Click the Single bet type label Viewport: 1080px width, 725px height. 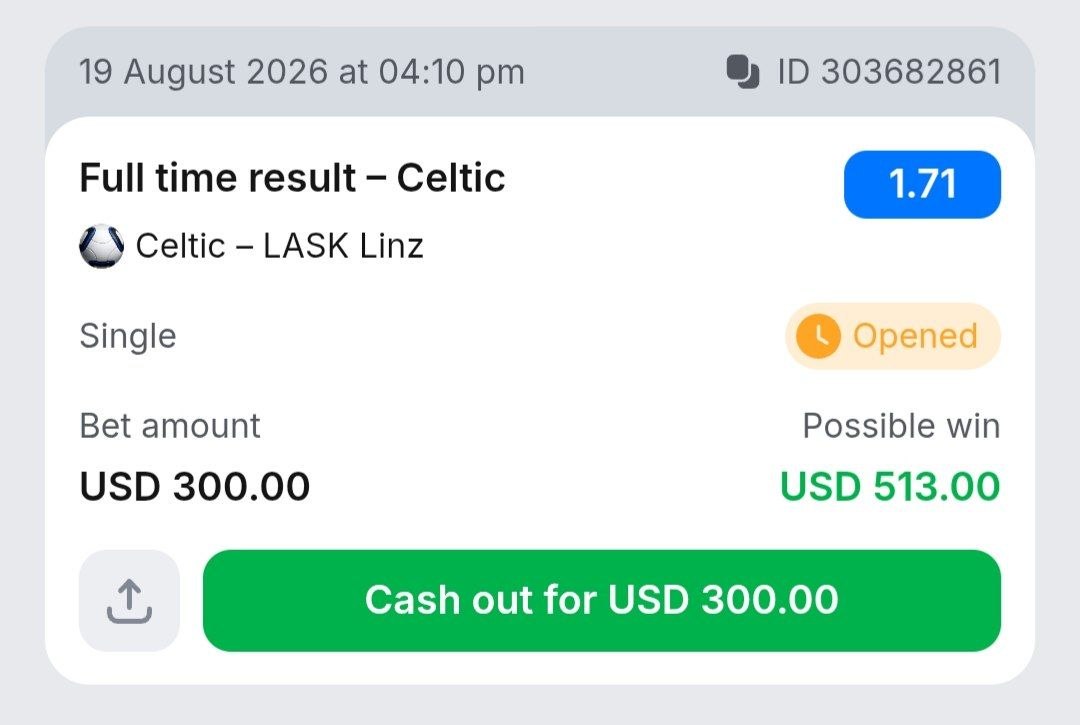[128, 337]
